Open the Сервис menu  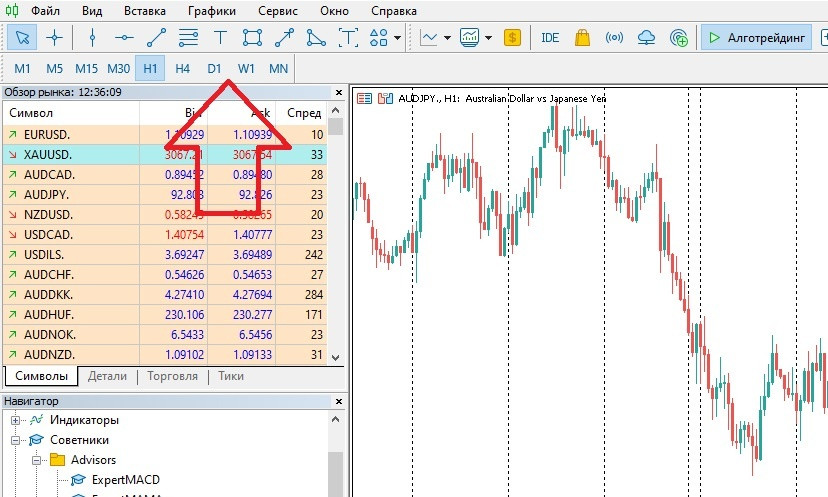coord(278,11)
